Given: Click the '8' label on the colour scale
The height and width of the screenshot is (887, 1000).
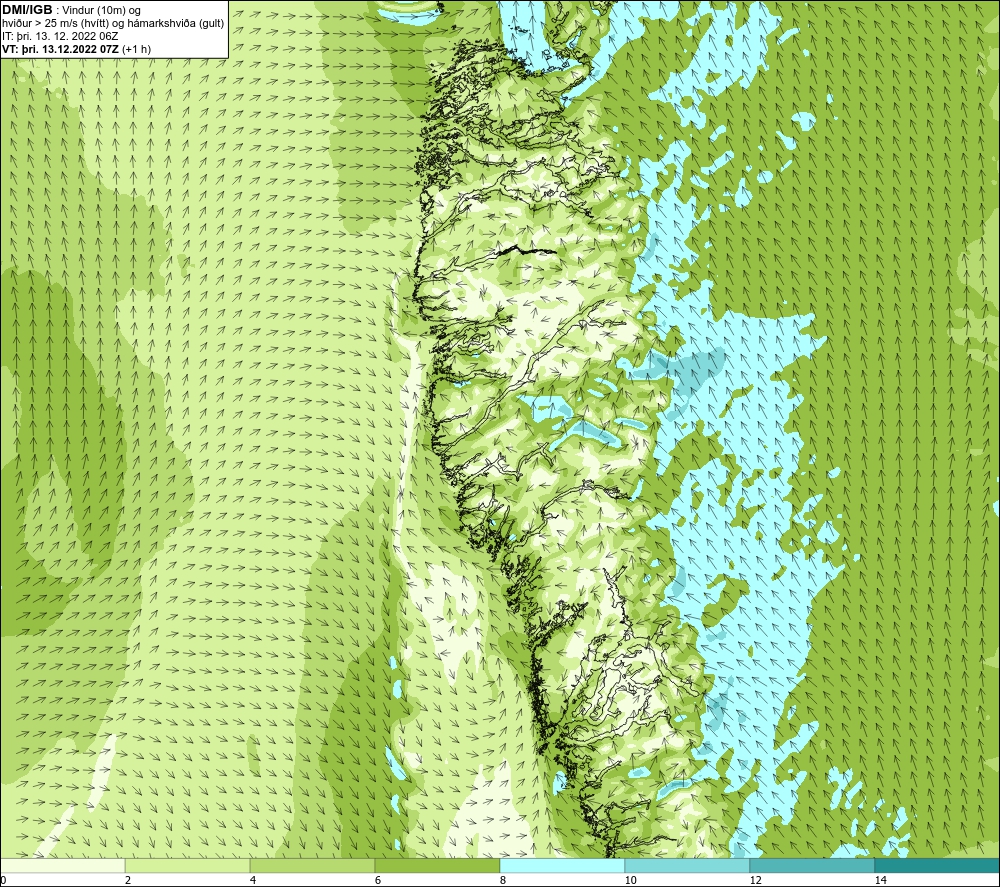Looking at the screenshot, I should pos(503,880).
